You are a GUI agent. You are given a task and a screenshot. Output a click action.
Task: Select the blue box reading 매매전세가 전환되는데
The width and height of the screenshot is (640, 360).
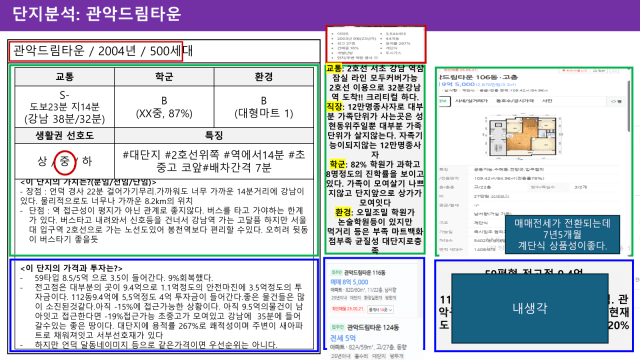click(562, 235)
